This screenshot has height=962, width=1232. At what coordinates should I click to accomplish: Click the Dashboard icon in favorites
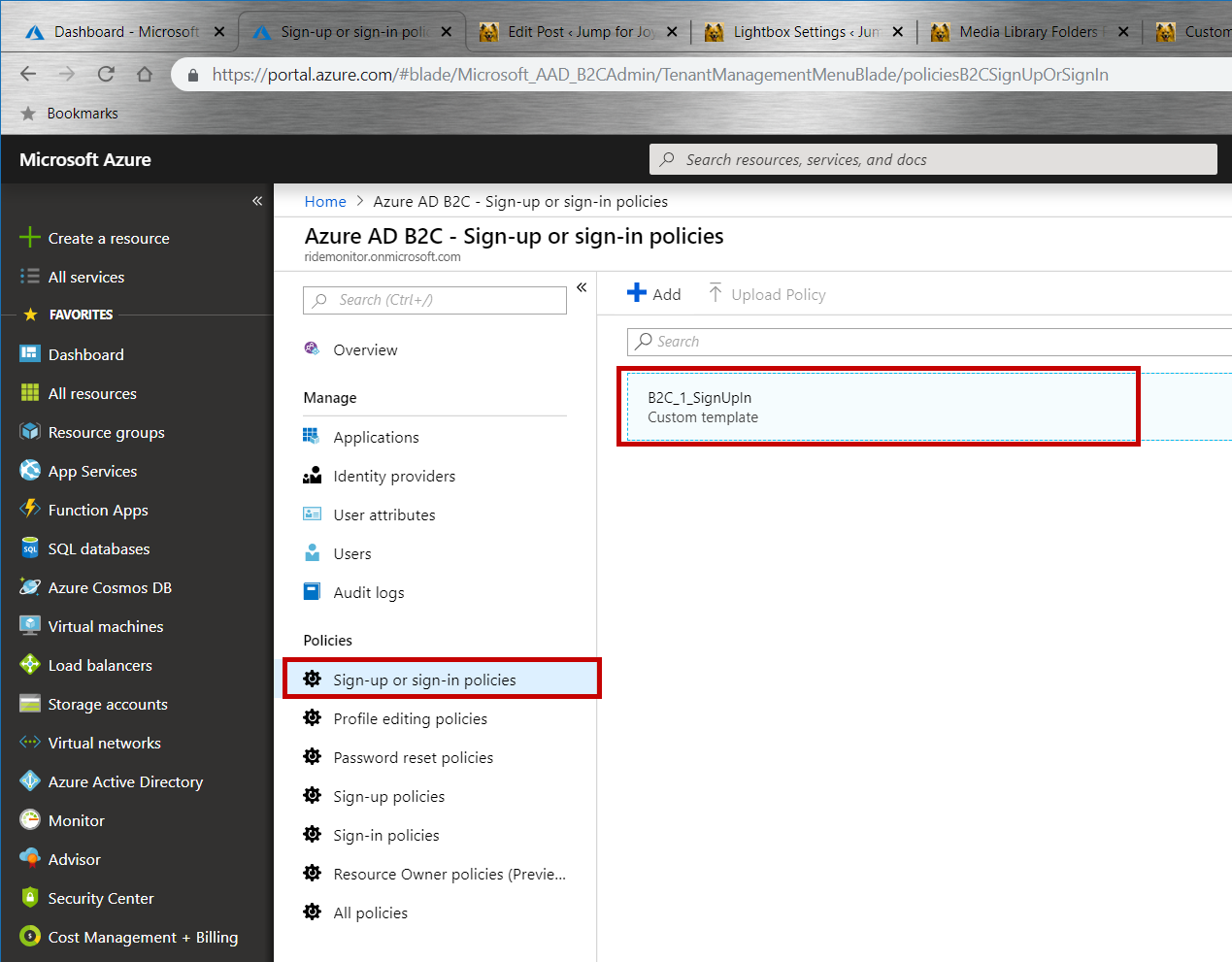tap(30, 354)
